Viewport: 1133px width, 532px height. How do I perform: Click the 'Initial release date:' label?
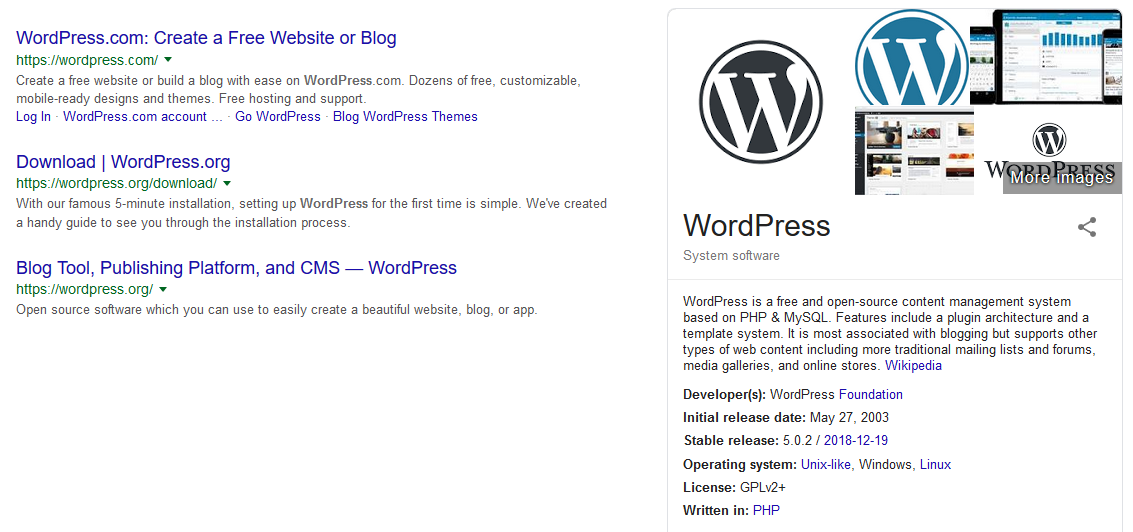pyautogui.click(x=744, y=417)
